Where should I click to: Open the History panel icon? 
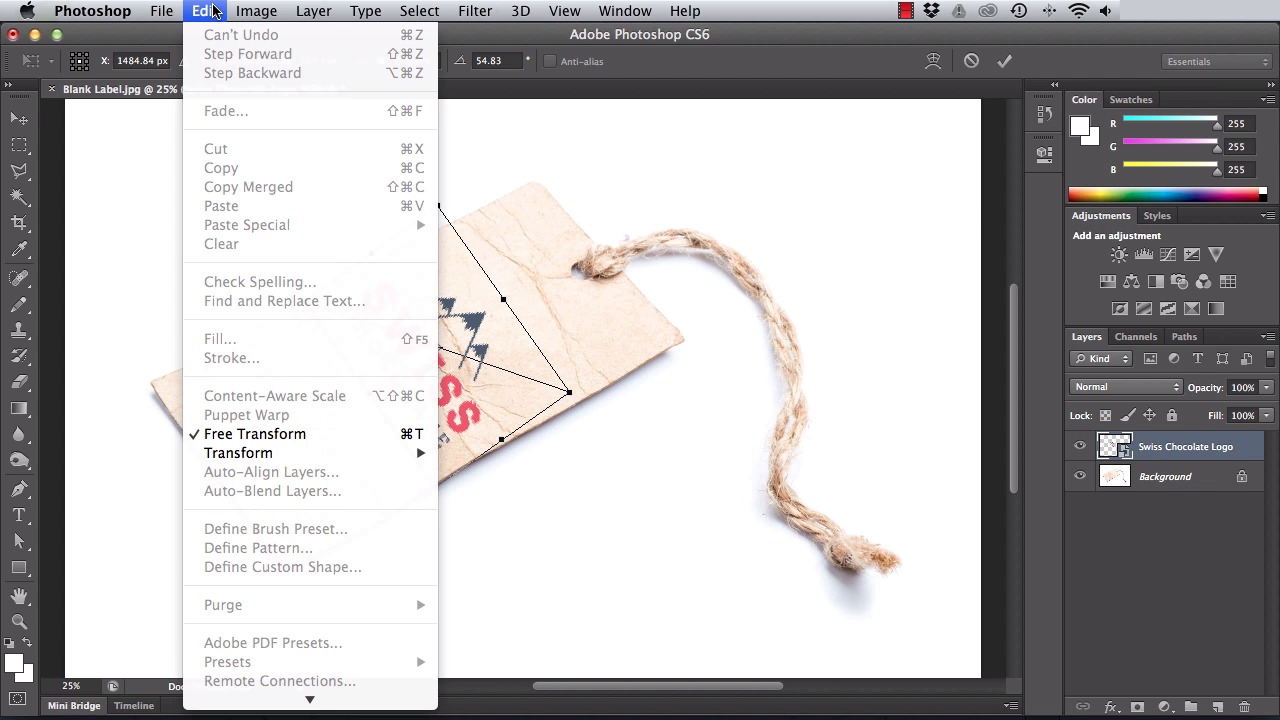click(1044, 115)
